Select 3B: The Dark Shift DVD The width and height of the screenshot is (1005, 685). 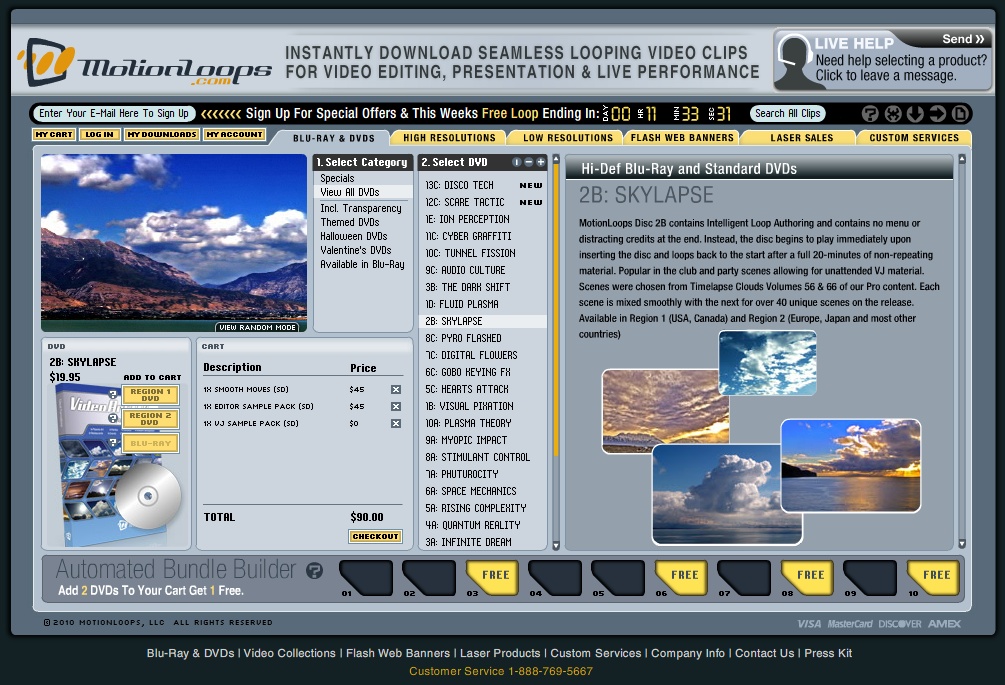coord(483,287)
